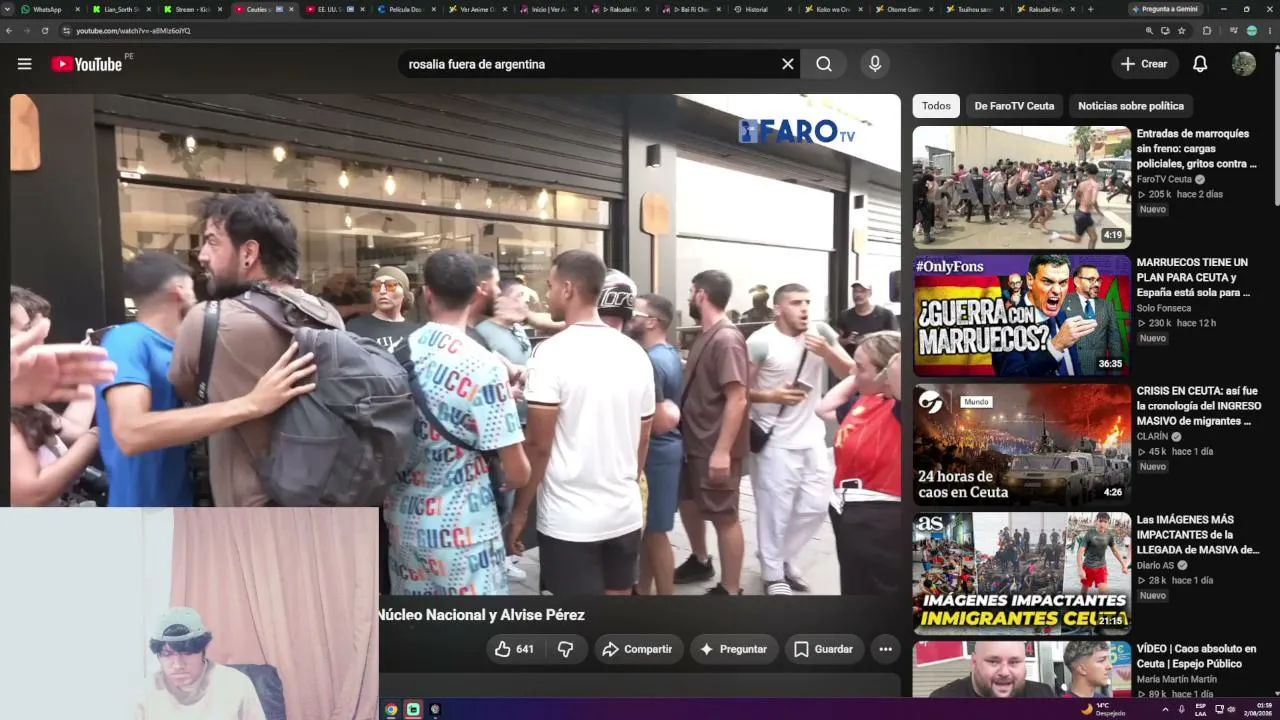Switch to the 'Ver Anime' browser tab

click(477, 9)
